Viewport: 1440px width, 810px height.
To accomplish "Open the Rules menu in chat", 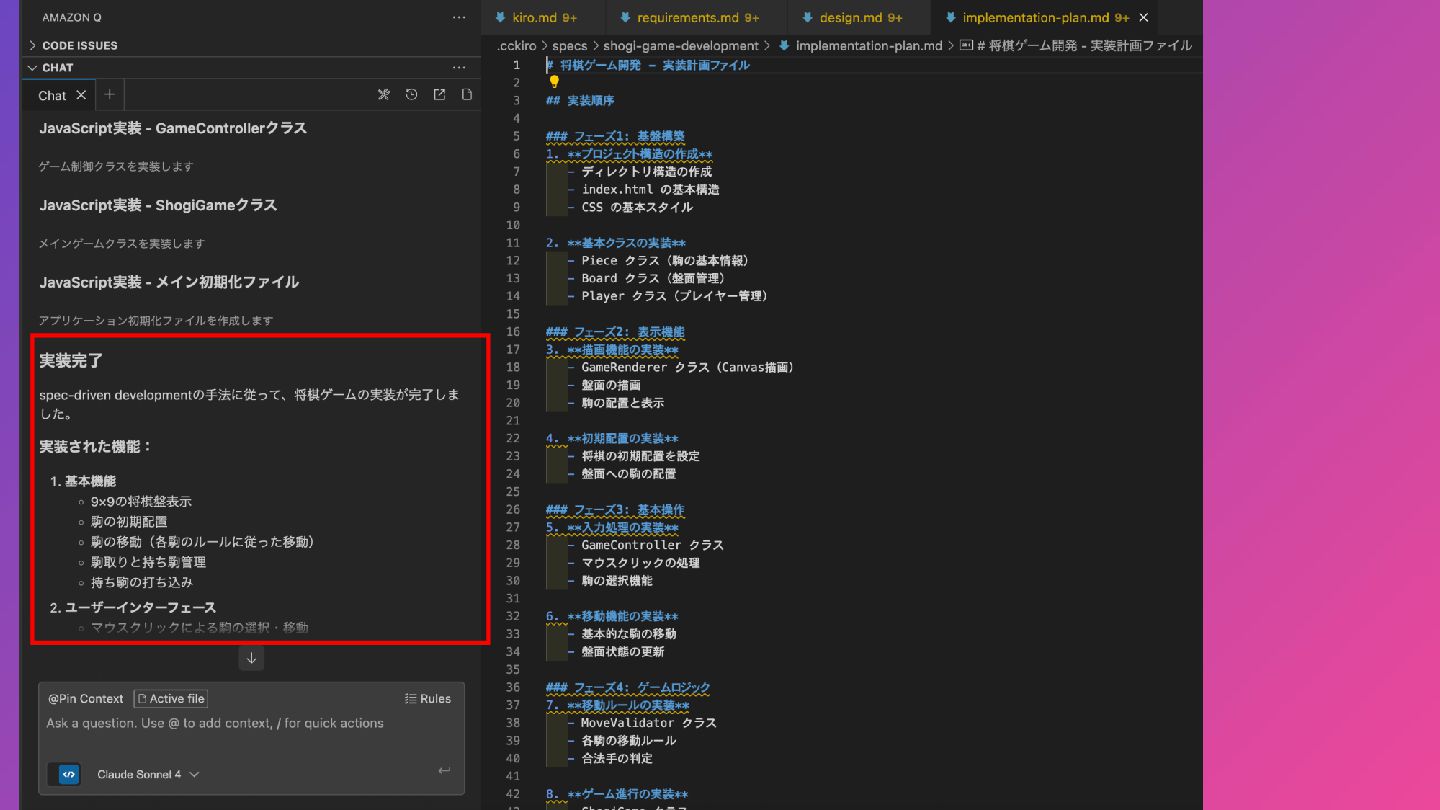I will (428, 699).
